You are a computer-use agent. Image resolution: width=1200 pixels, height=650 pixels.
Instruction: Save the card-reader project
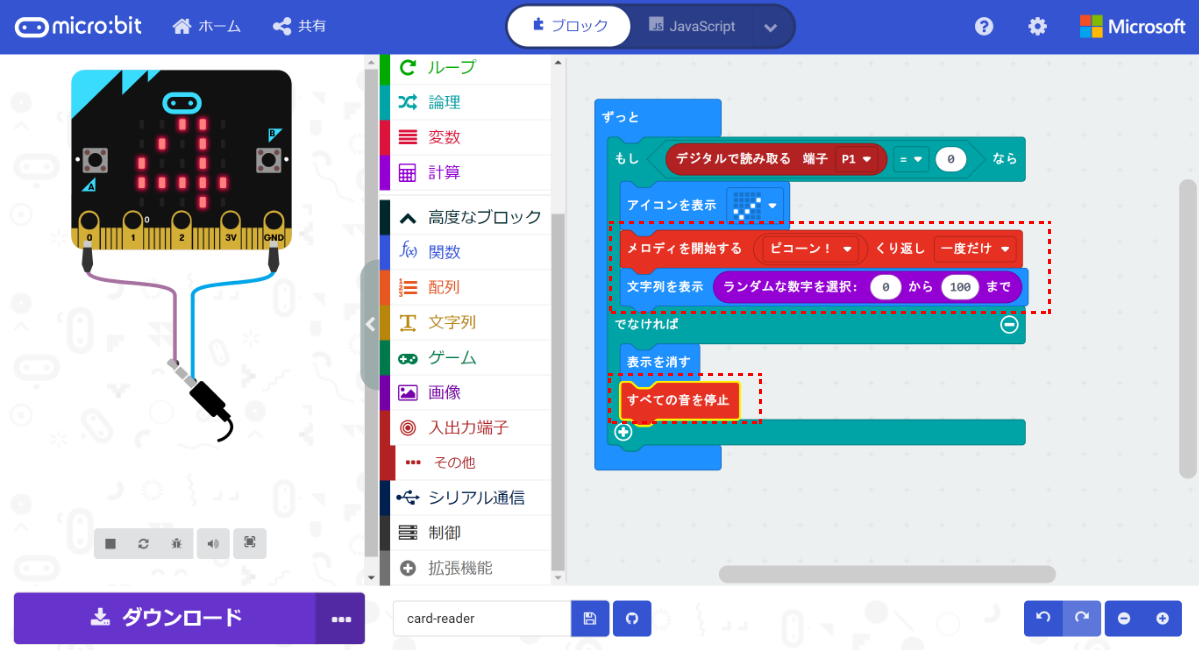tap(590, 618)
